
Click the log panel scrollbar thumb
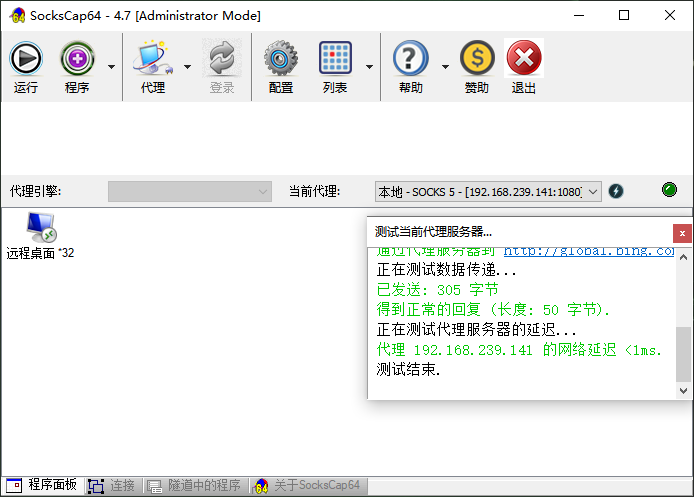pos(683,354)
